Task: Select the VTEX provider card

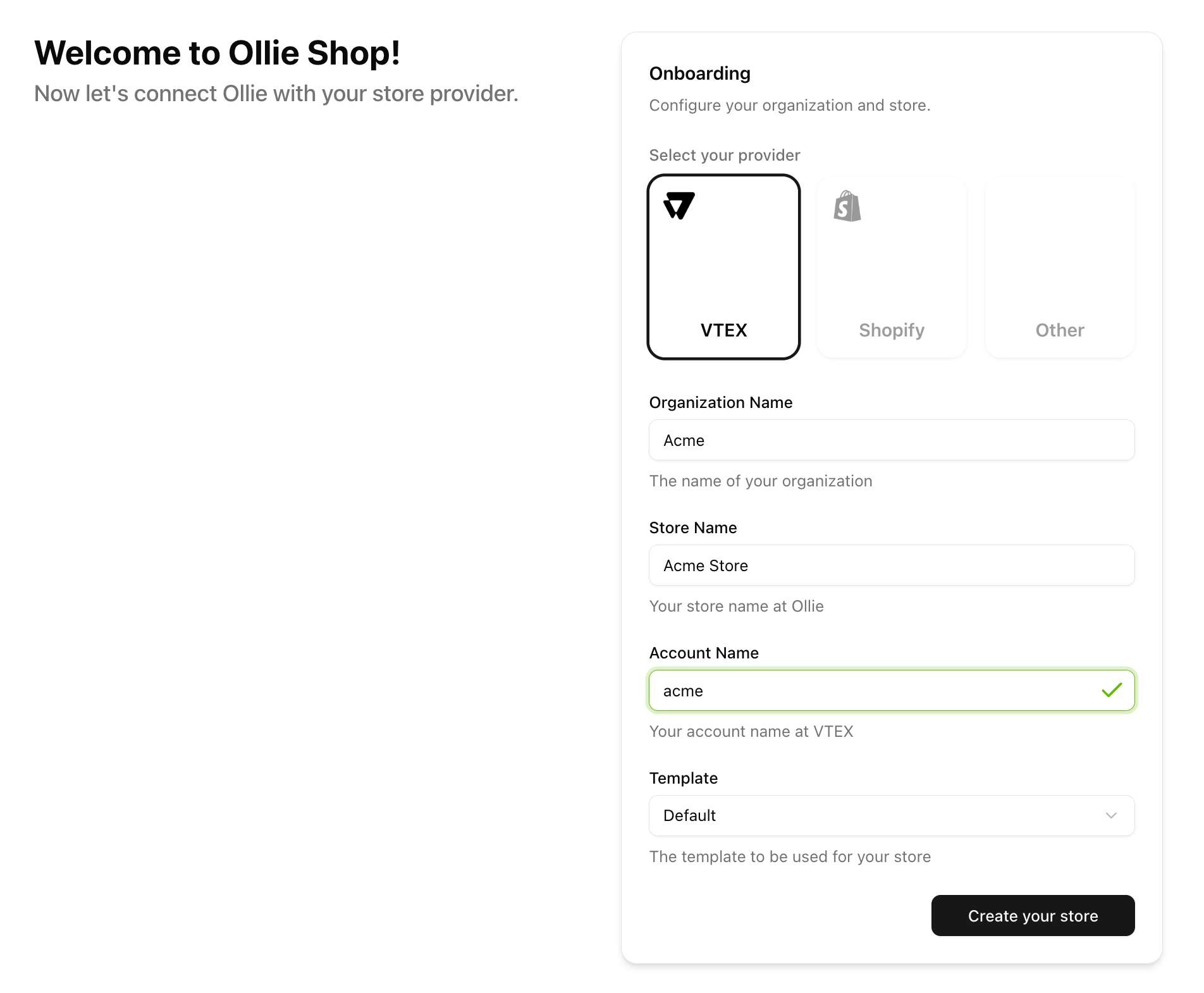Action: pyautogui.click(x=723, y=267)
